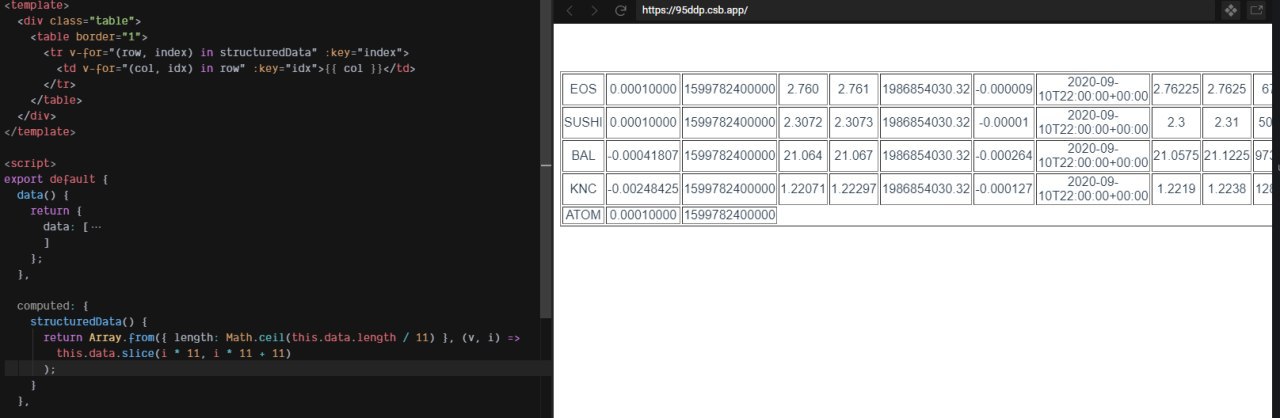Click the export default code line
Image resolution: width=1280 pixels, height=418 pixels.
[55, 179]
